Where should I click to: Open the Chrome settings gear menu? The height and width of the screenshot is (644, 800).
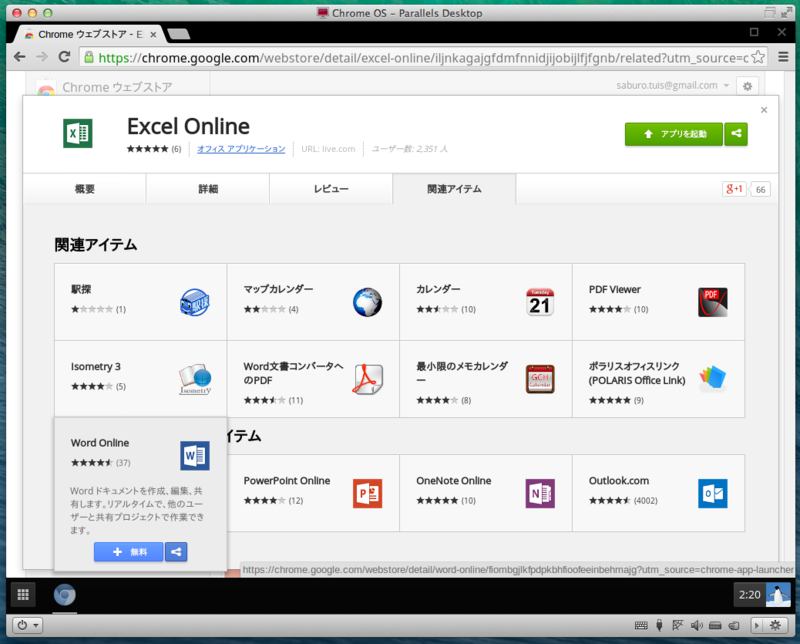point(747,87)
